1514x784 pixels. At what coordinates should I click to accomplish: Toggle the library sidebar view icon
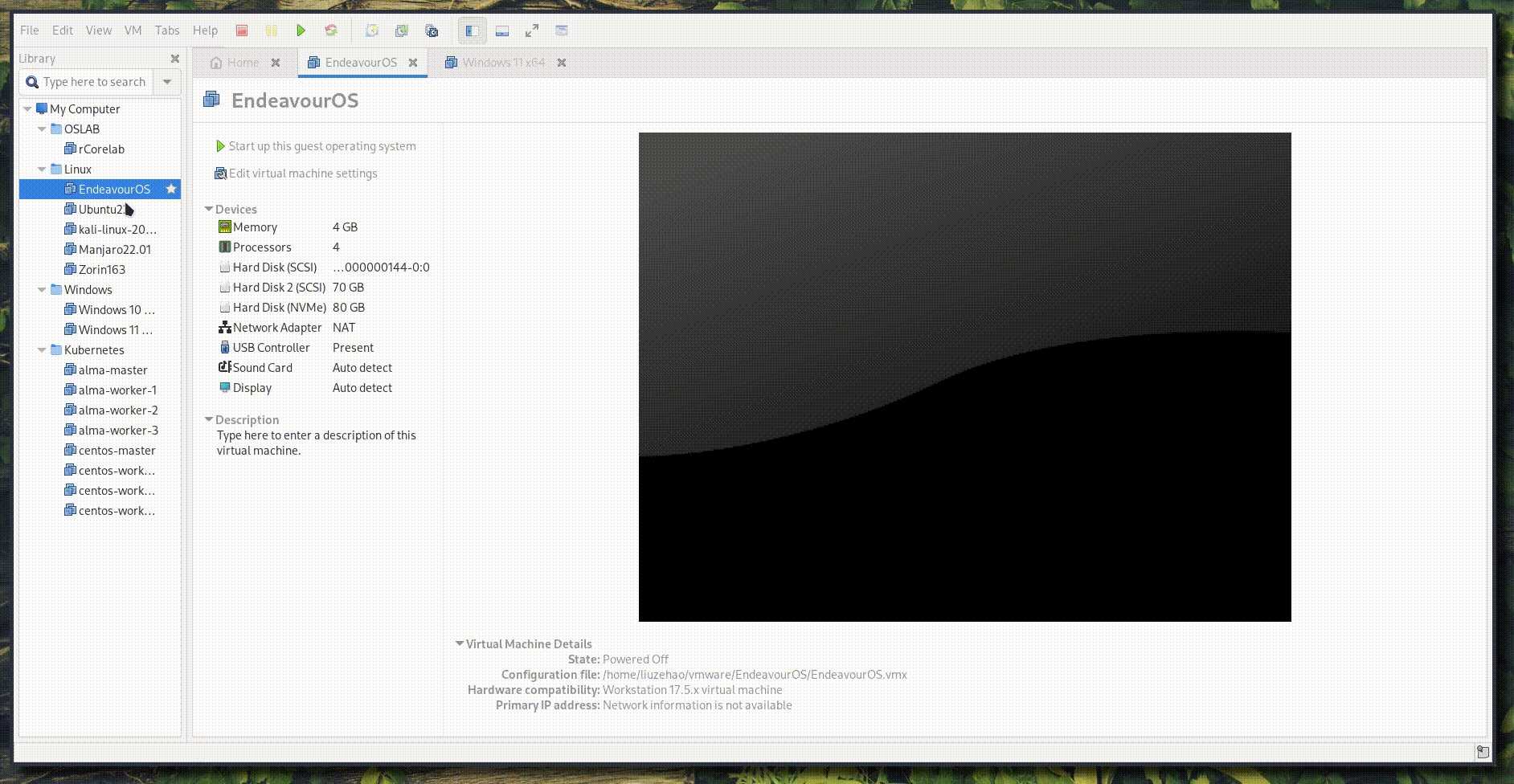[473, 31]
